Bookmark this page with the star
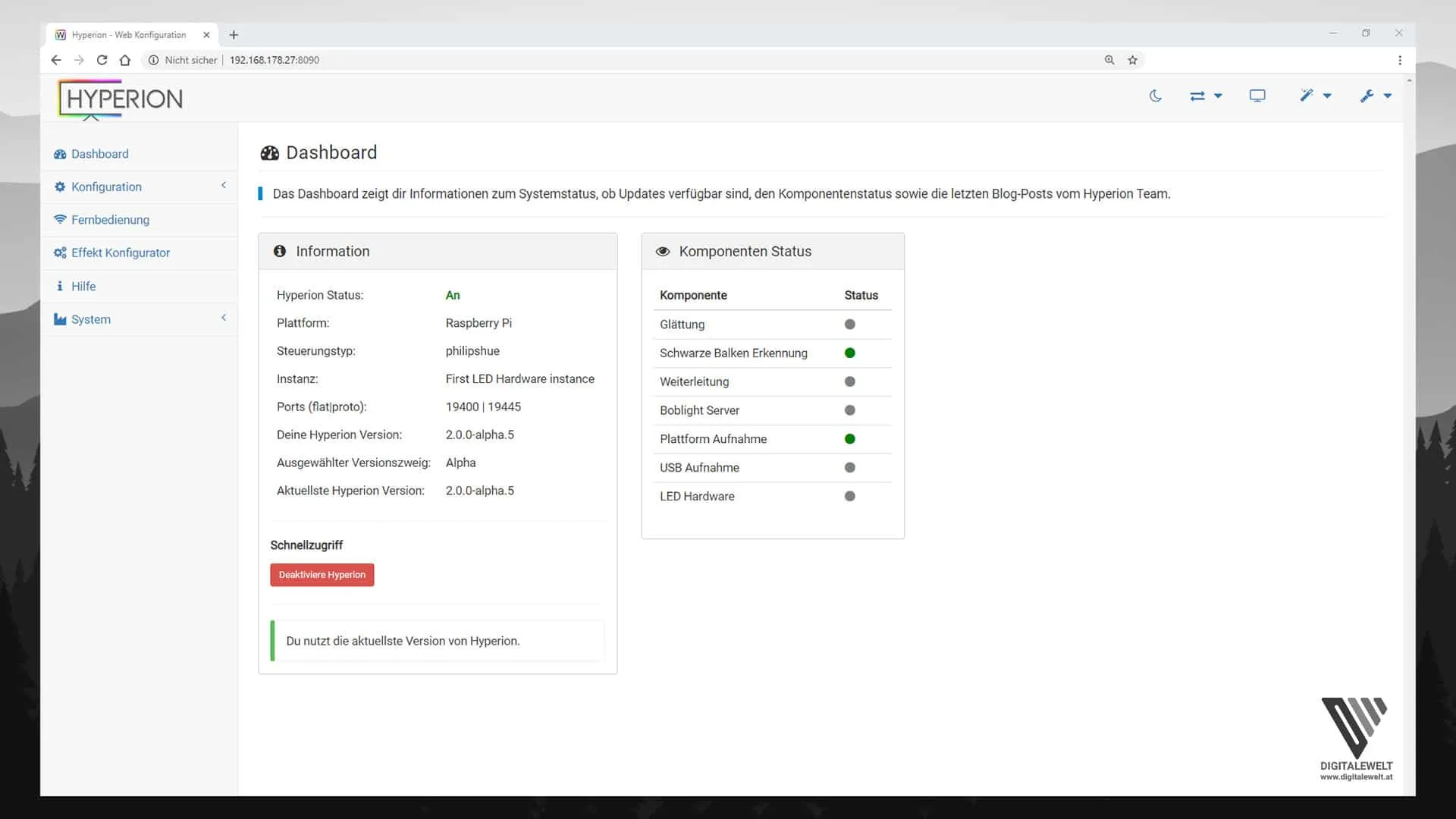 point(1132,60)
